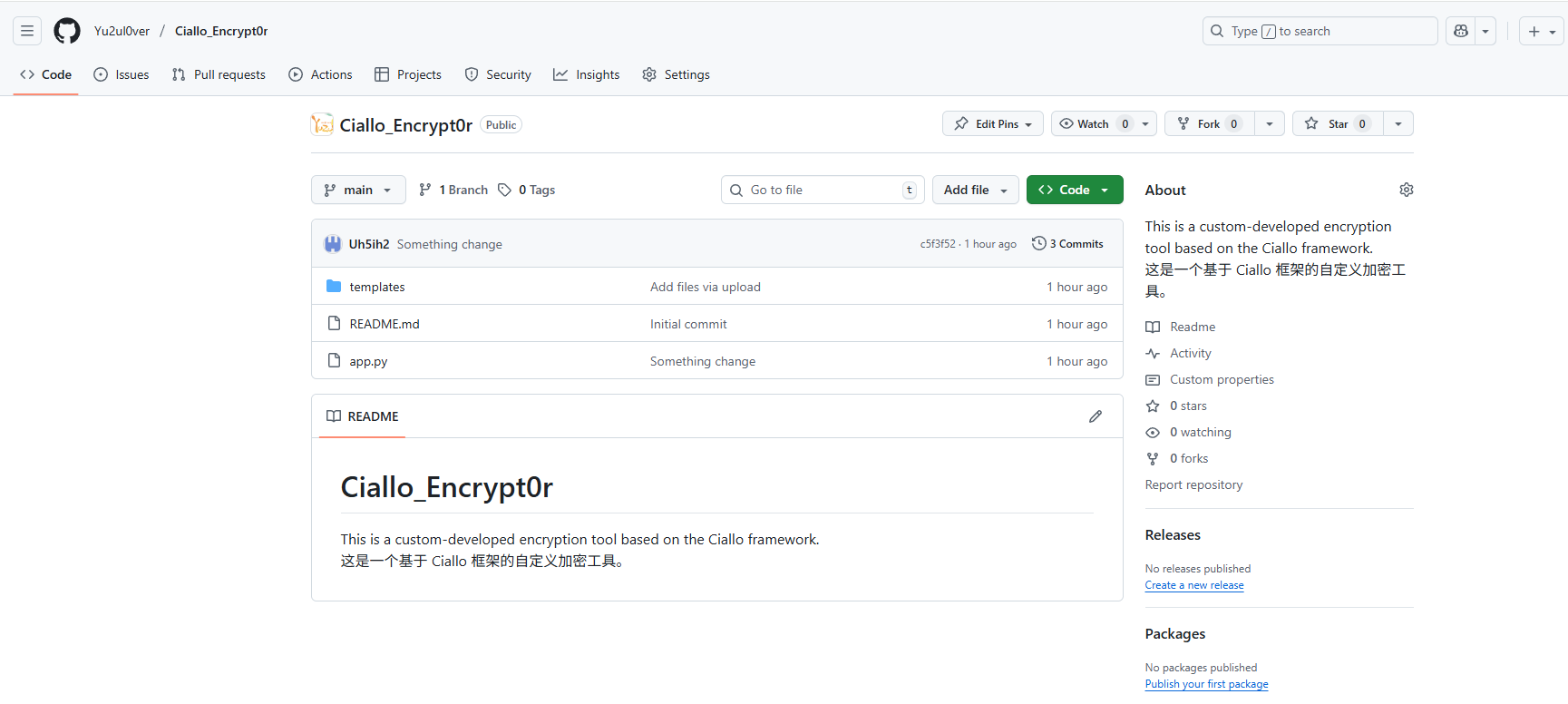Expand the Fork options arrow
This screenshot has width=1568, height=704.
point(1270,124)
